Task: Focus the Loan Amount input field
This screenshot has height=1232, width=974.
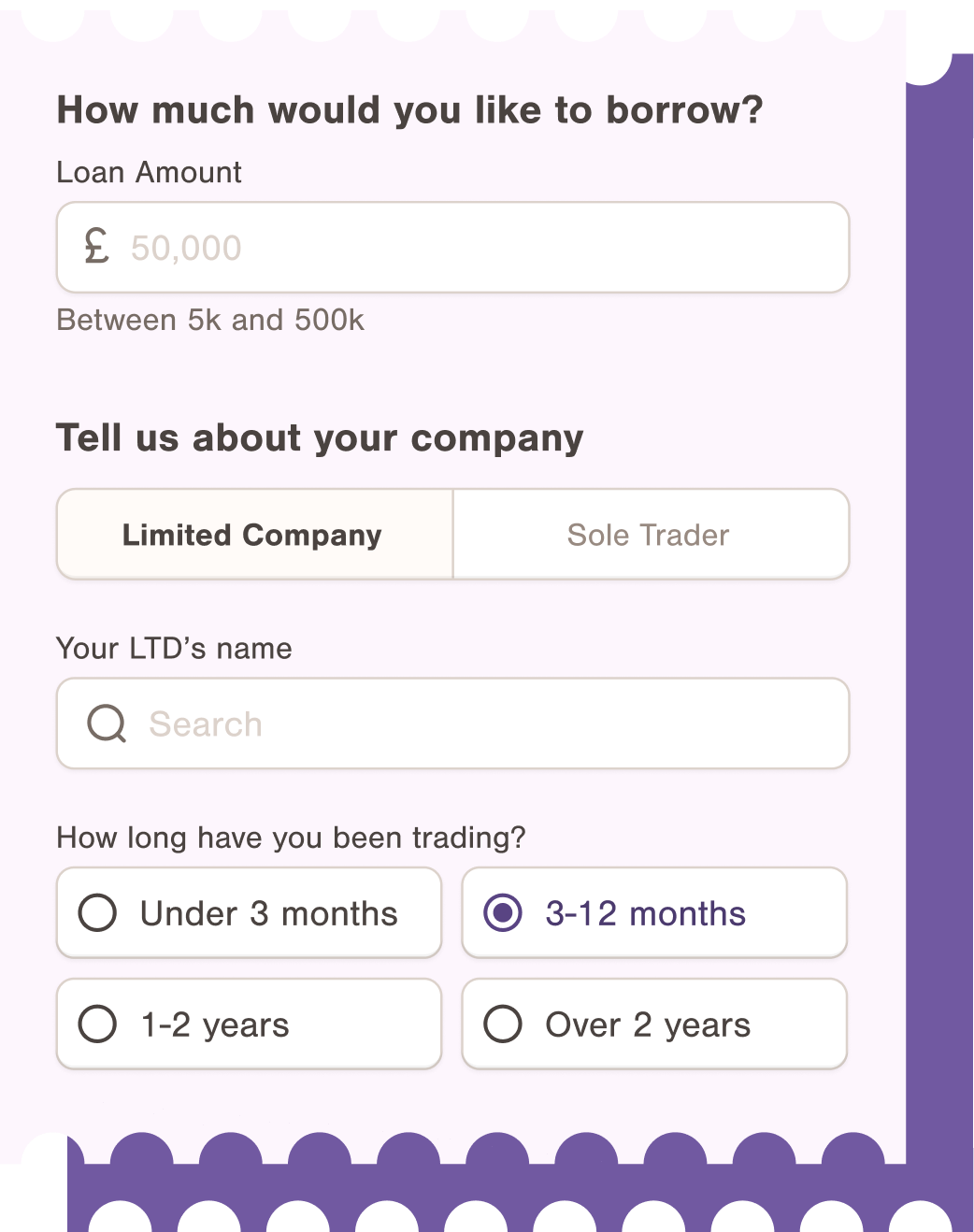Action: 453,248
